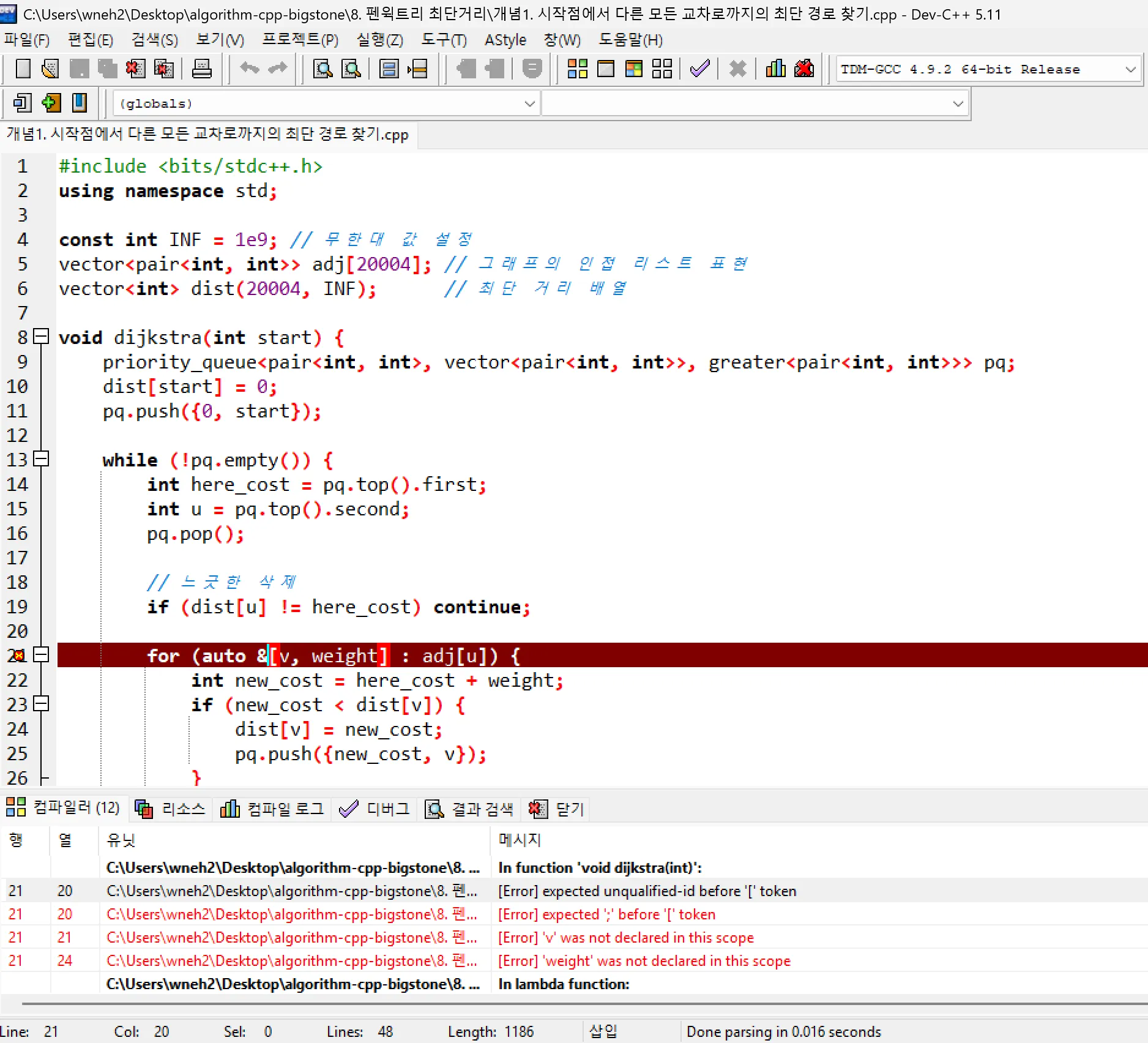The width and height of the screenshot is (1148, 1043).
Task: Open Find with first magnifier icon
Action: point(322,69)
